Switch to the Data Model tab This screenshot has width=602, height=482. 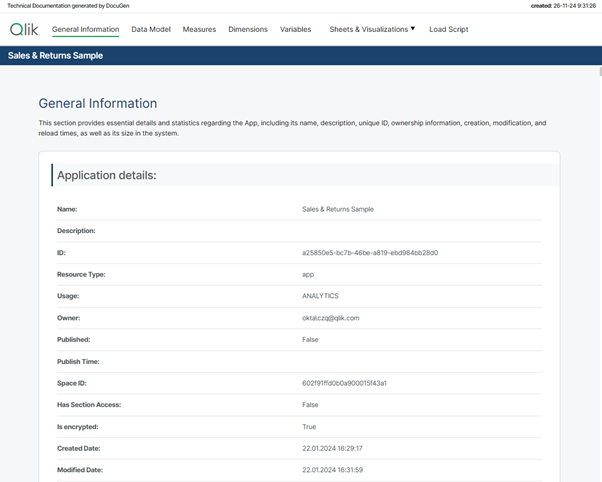151,30
